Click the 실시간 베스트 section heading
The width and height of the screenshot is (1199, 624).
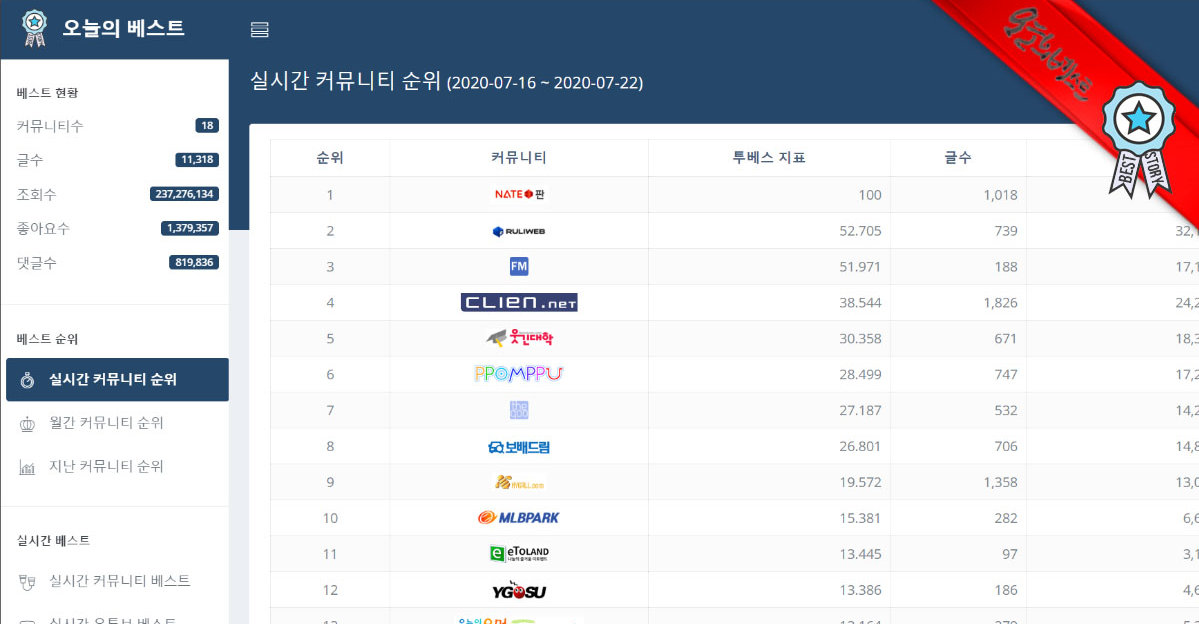click(x=54, y=541)
